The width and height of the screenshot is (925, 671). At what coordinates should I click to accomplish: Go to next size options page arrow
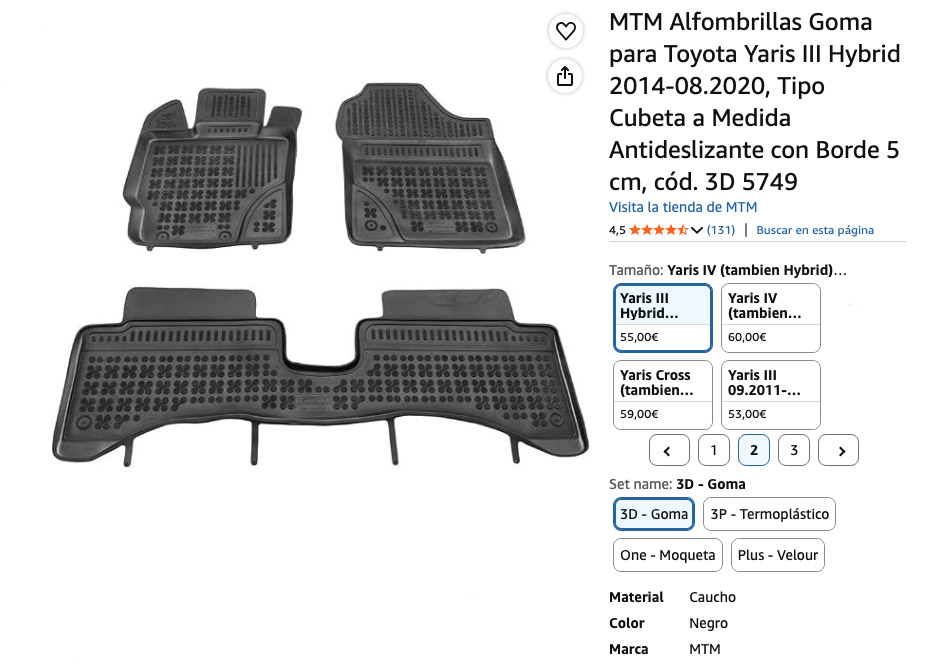pos(838,450)
